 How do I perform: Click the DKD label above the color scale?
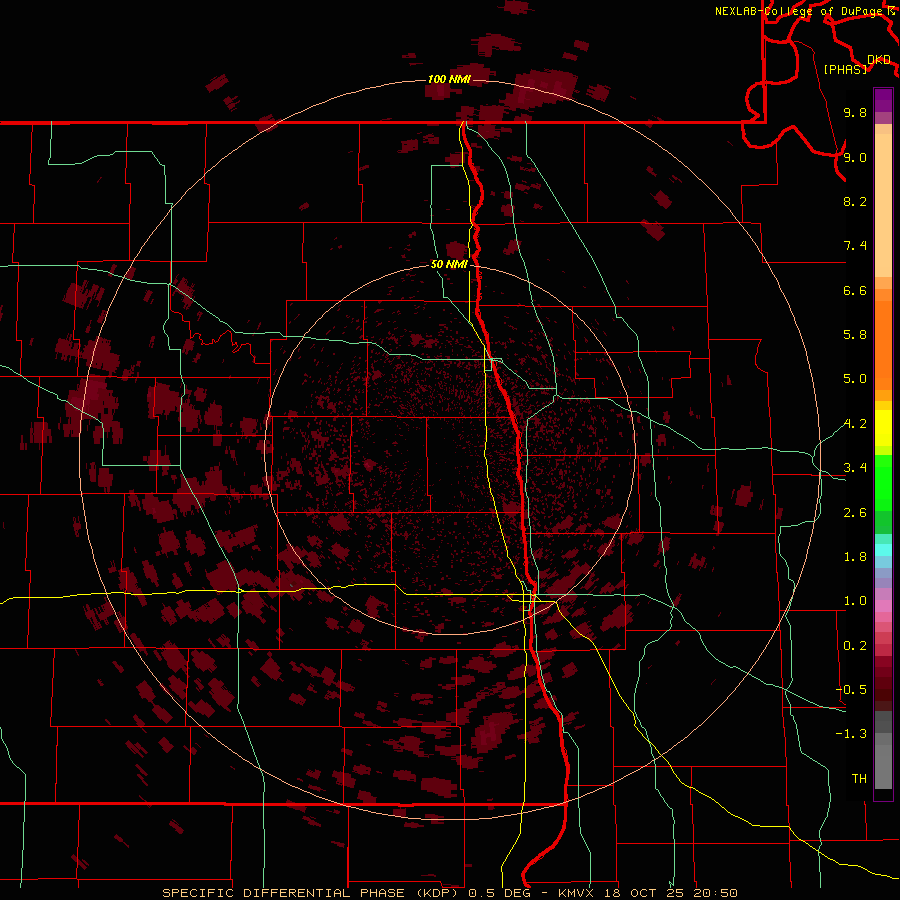pyautogui.click(x=879, y=60)
